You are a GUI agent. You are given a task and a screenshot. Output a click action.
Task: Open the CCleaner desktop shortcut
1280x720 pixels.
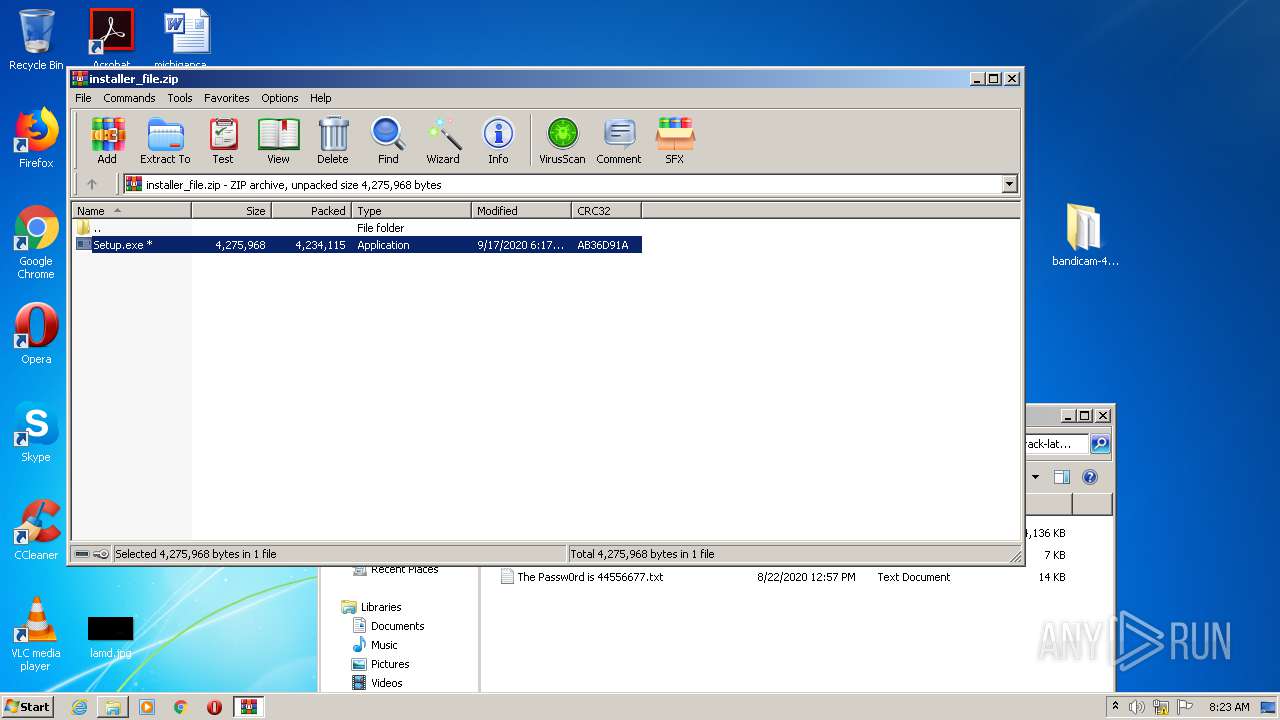[x=36, y=530]
